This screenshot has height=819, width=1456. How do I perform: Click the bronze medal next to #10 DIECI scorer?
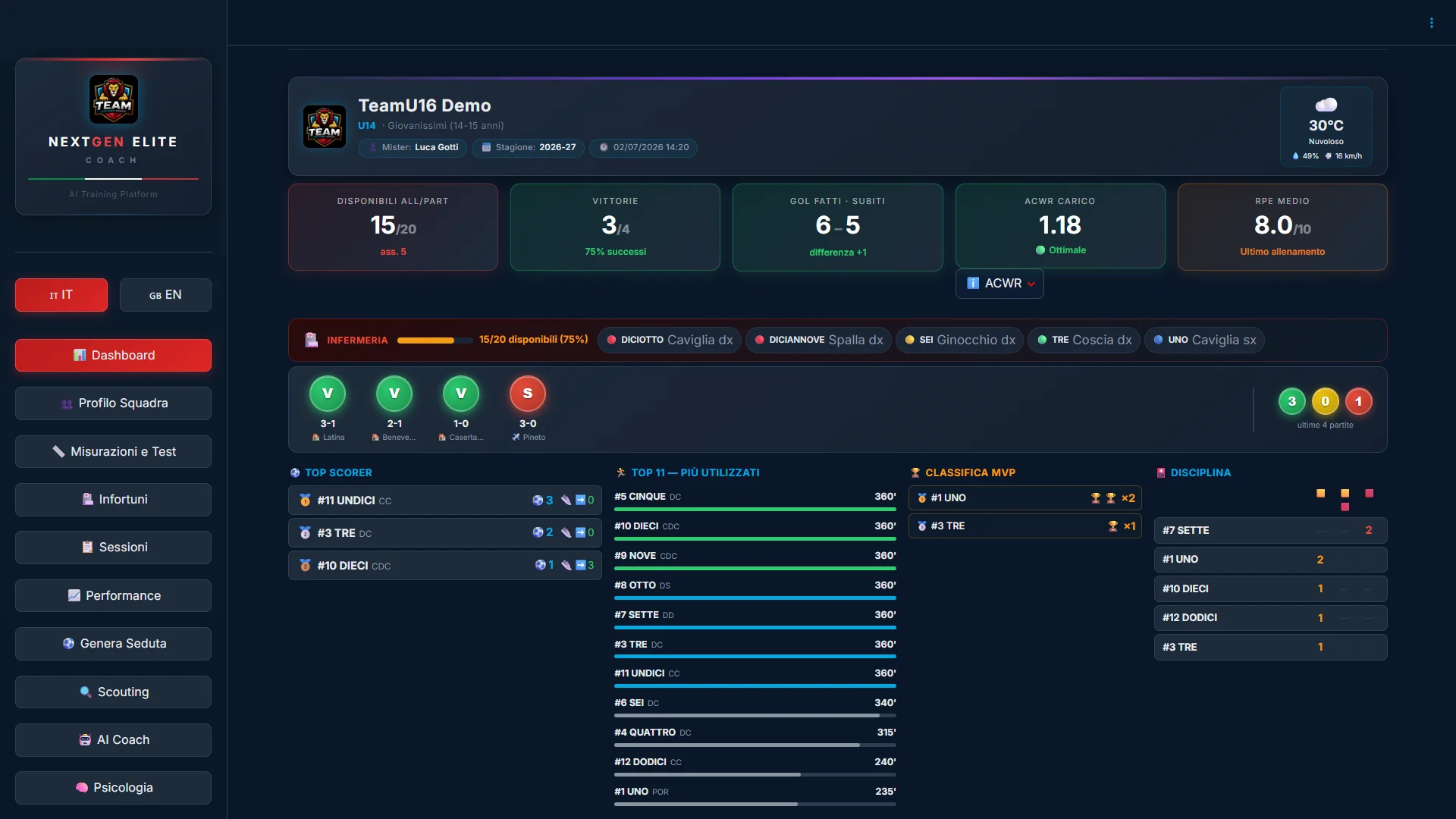[x=305, y=566]
